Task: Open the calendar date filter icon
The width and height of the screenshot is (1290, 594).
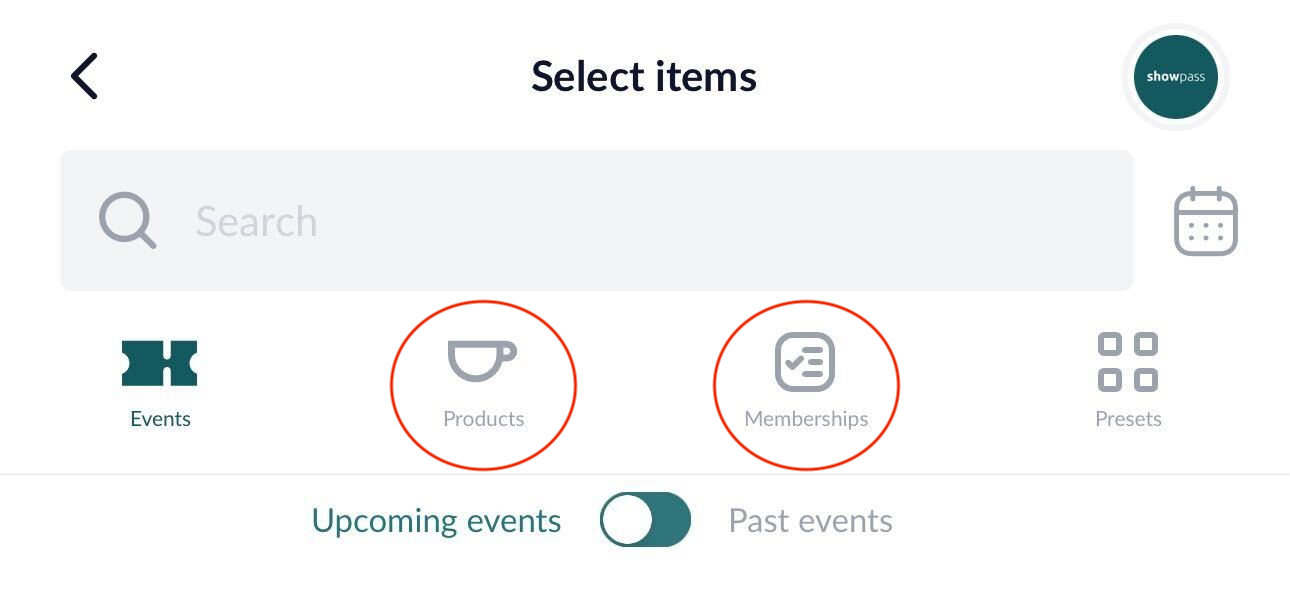Action: pos(1205,220)
